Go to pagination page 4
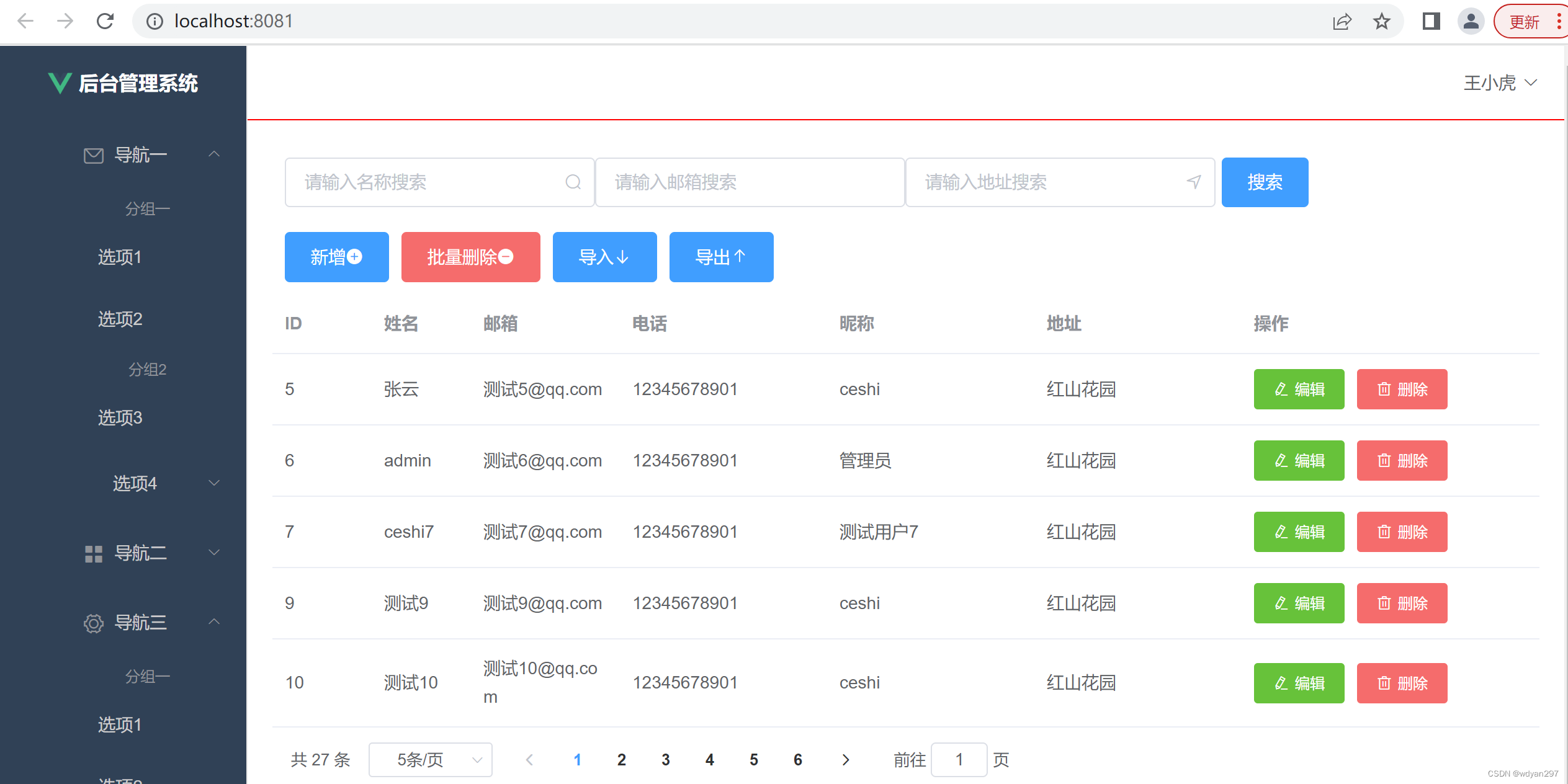The width and height of the screenshot is (1568, 784). [710, 760]
